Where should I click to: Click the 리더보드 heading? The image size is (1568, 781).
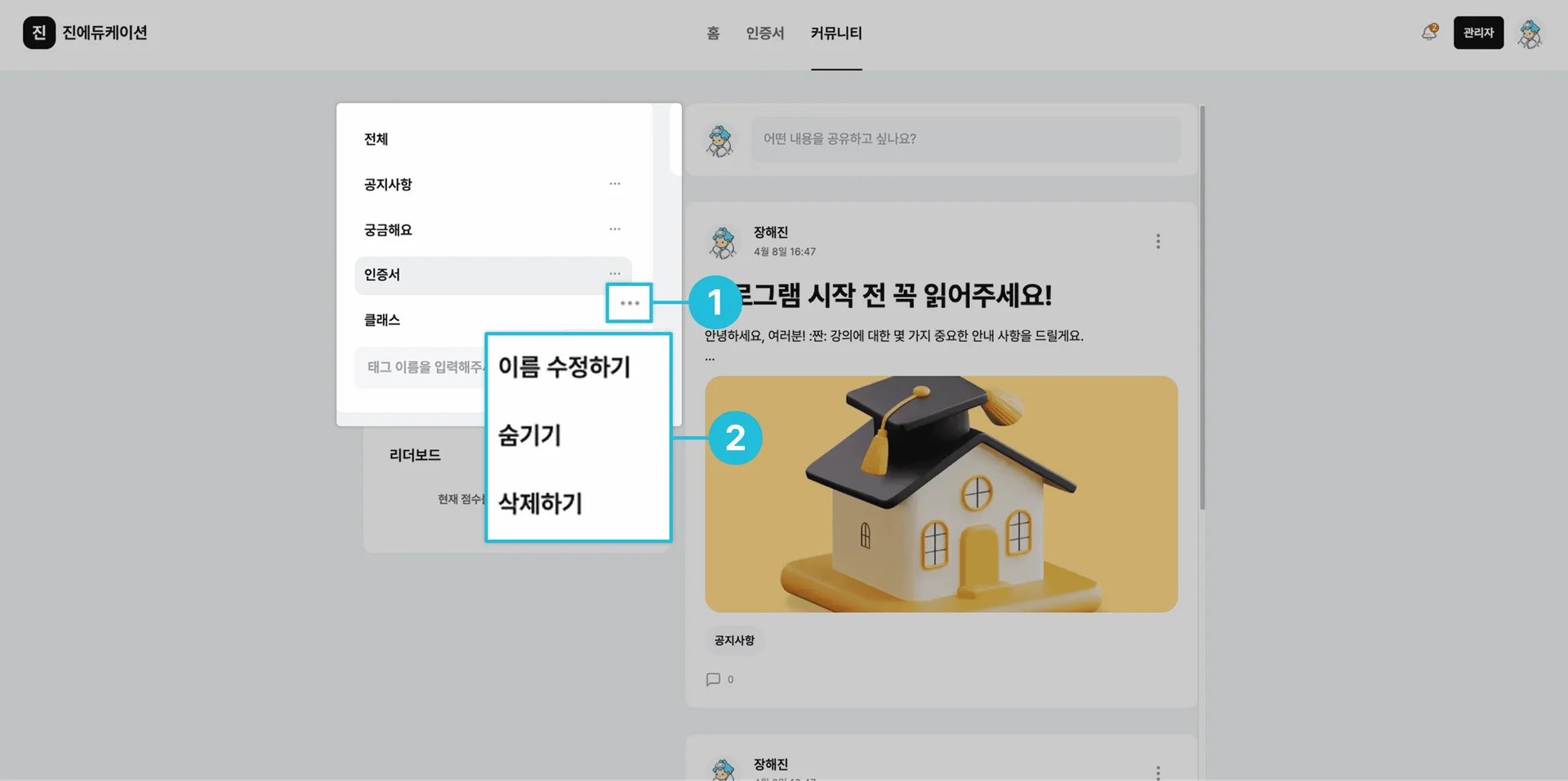(x=415, y=455)
